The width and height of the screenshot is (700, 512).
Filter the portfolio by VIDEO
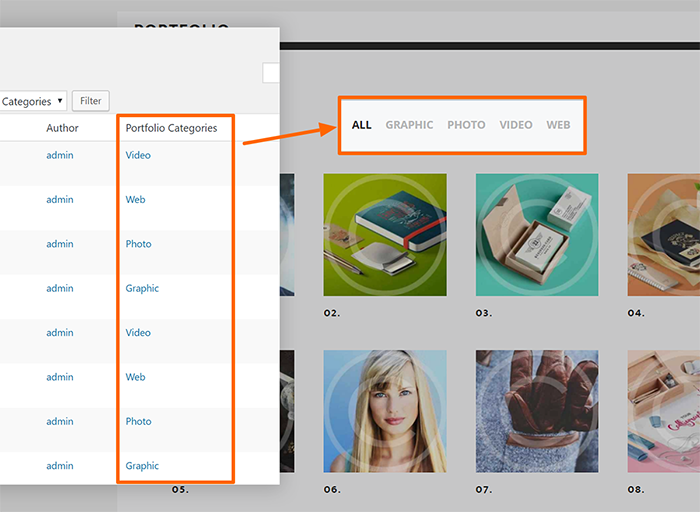tap(516, 125)
